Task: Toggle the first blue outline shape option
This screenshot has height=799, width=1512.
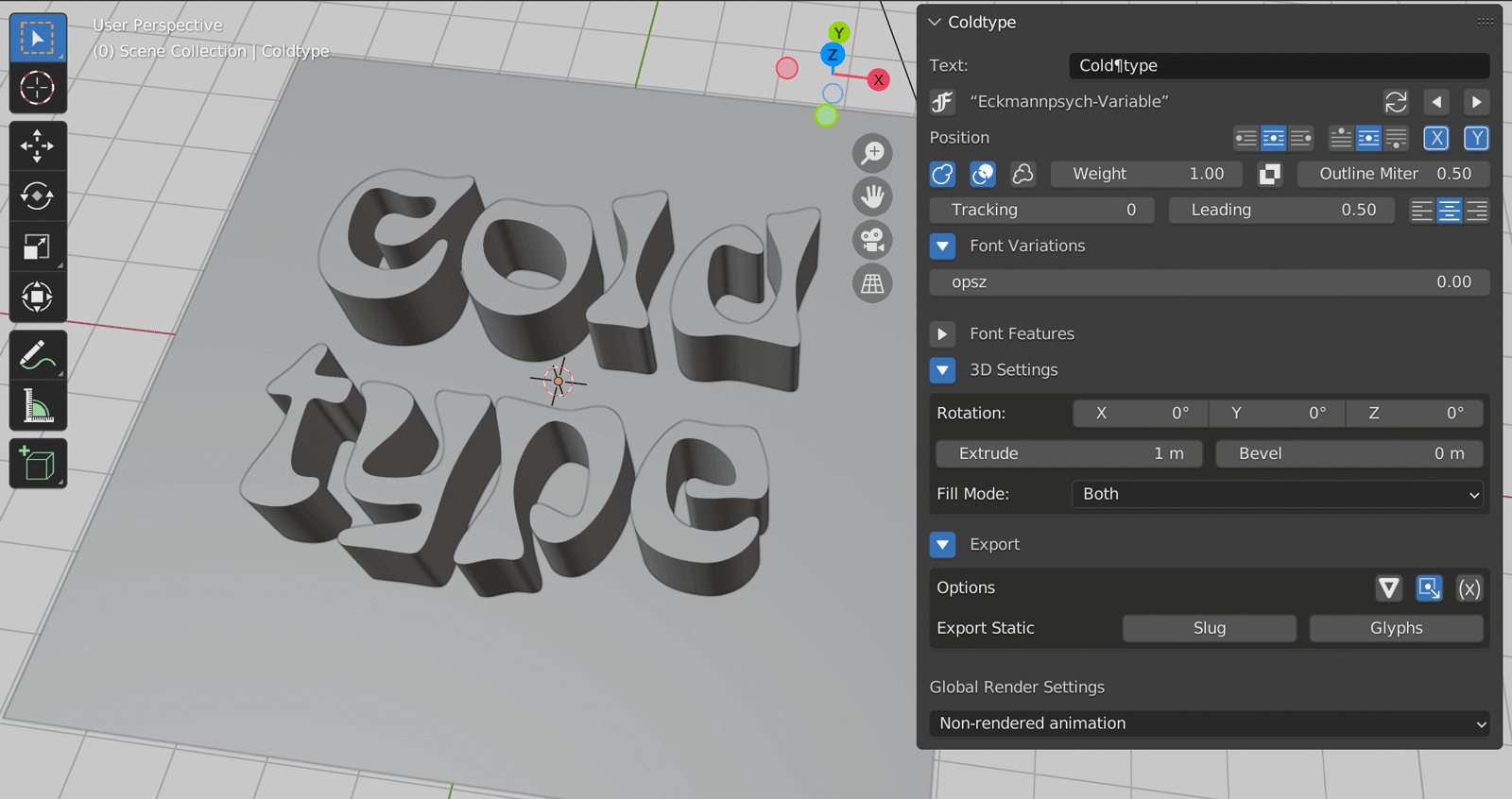Action: (x=942, y=174)
